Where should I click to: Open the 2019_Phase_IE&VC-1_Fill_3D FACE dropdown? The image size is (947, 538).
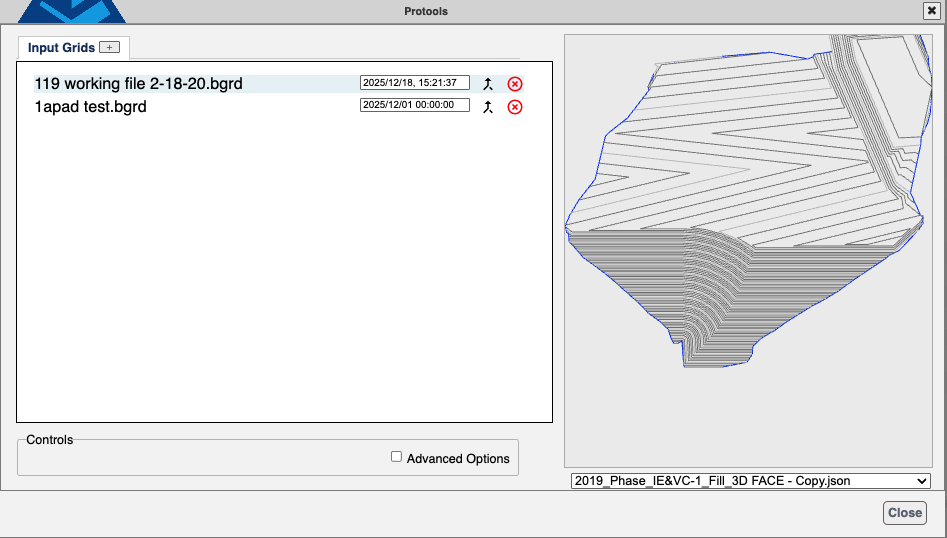(750, 481)
